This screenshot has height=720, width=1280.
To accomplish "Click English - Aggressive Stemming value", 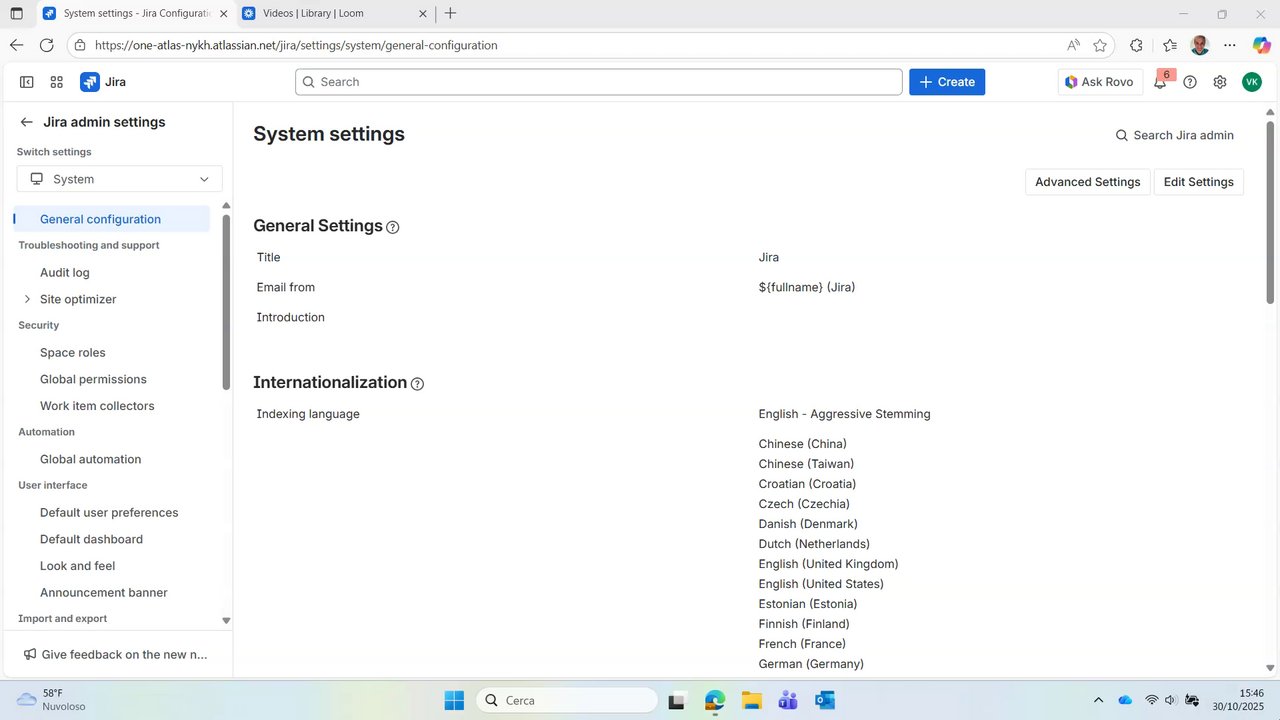I will [x=844, y=414].
